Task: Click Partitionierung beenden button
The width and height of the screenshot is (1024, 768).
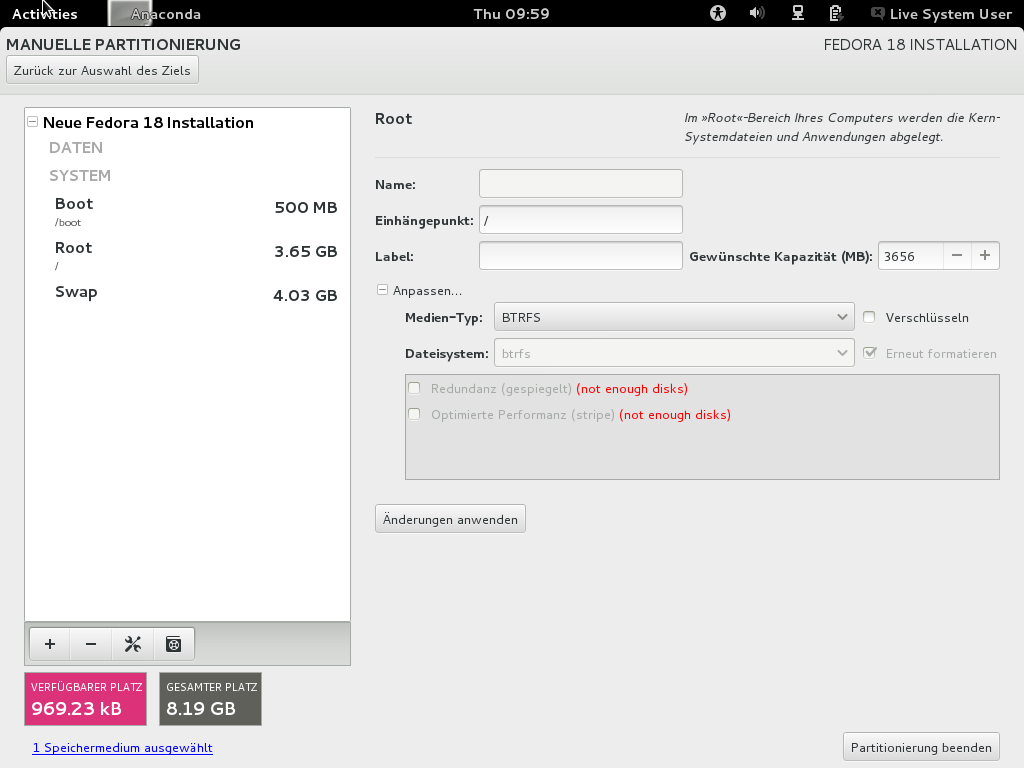Action: pyautogui.click(x=921, y=747)
